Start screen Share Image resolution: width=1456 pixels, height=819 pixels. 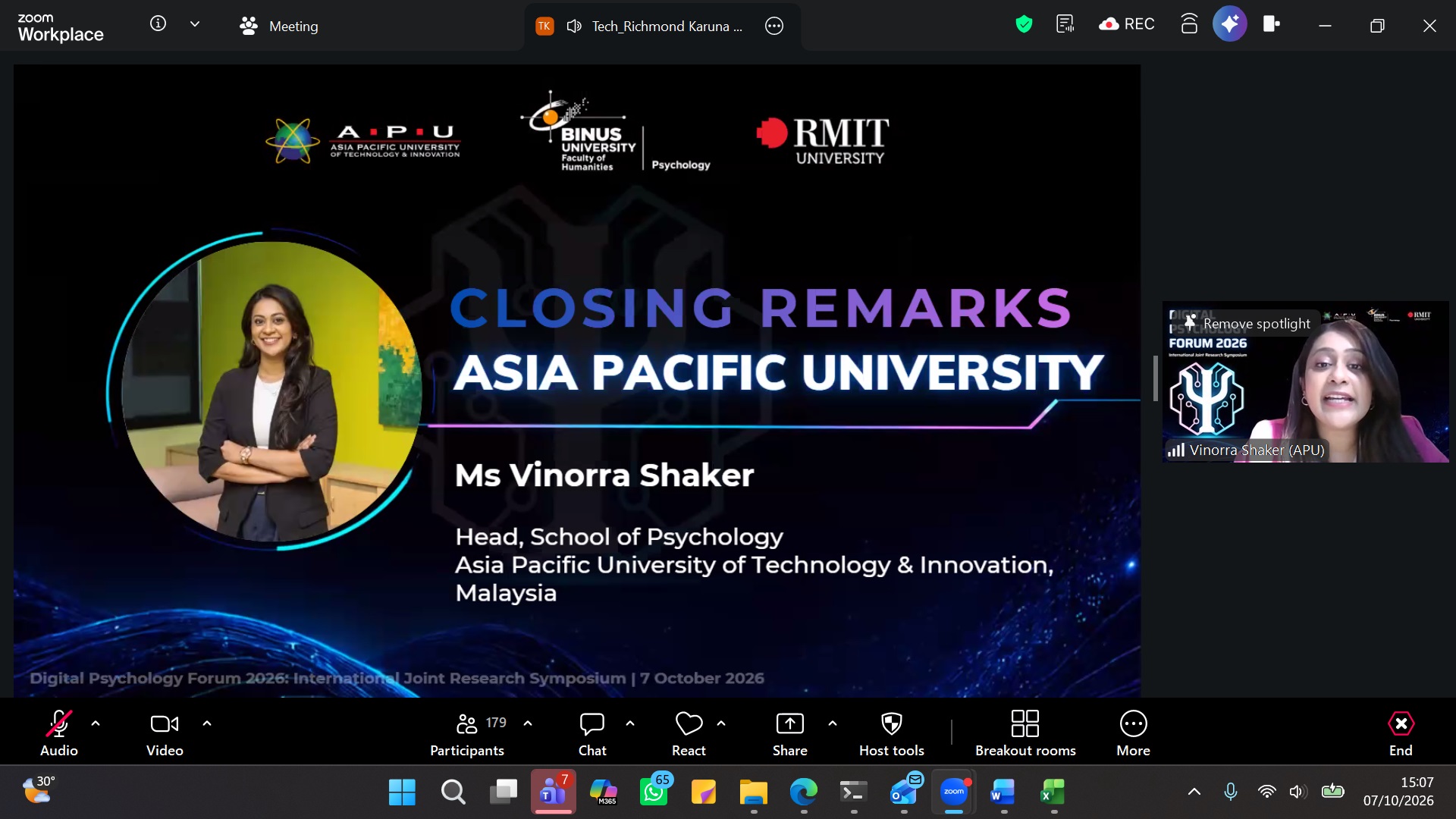point(789,733)
